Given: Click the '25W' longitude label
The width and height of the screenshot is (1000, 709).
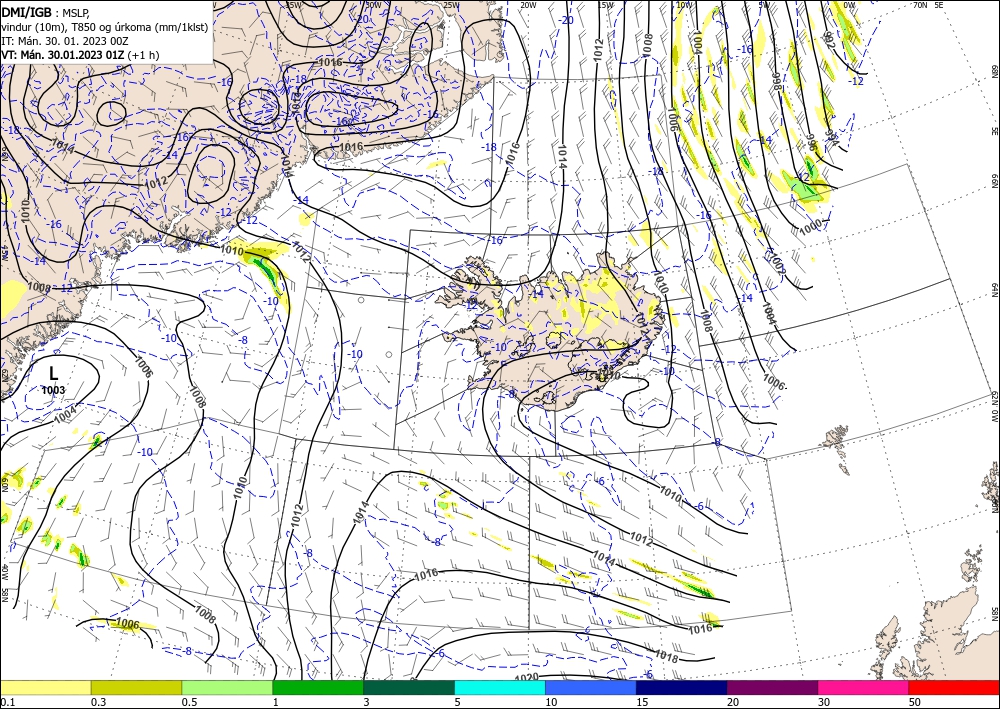Looking at the screenshot, I should click(x=451, y=5).
